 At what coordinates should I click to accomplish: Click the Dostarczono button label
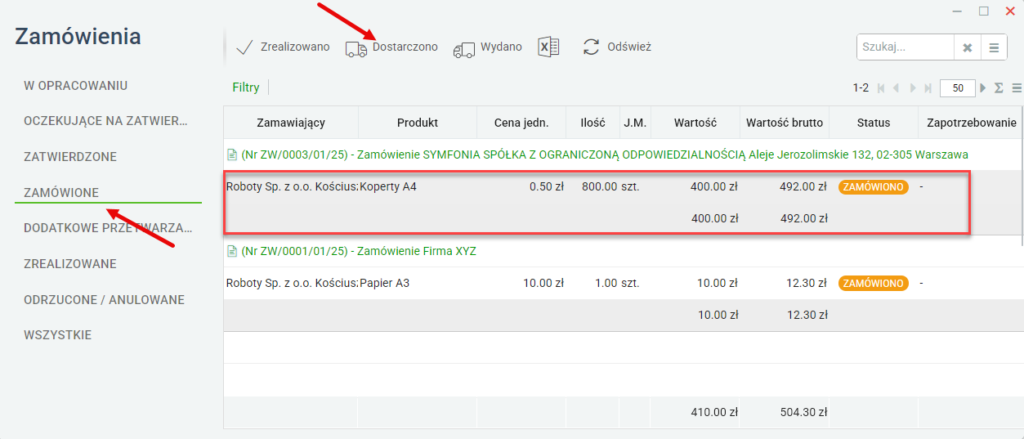[405, 47]
